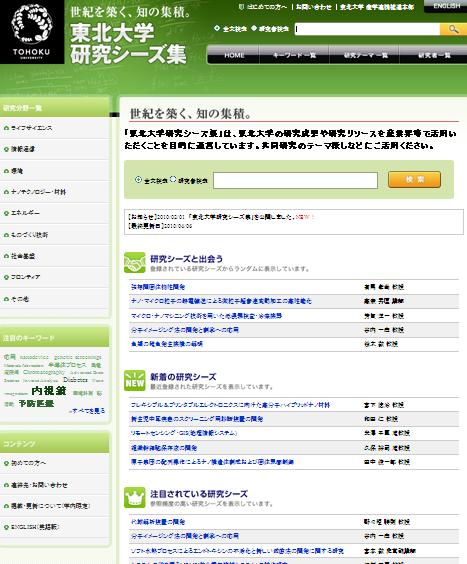The width and height of the screenshot is (467, 564).
Task: Select 全文検索 radio in main search box
Action: [138, 179]
